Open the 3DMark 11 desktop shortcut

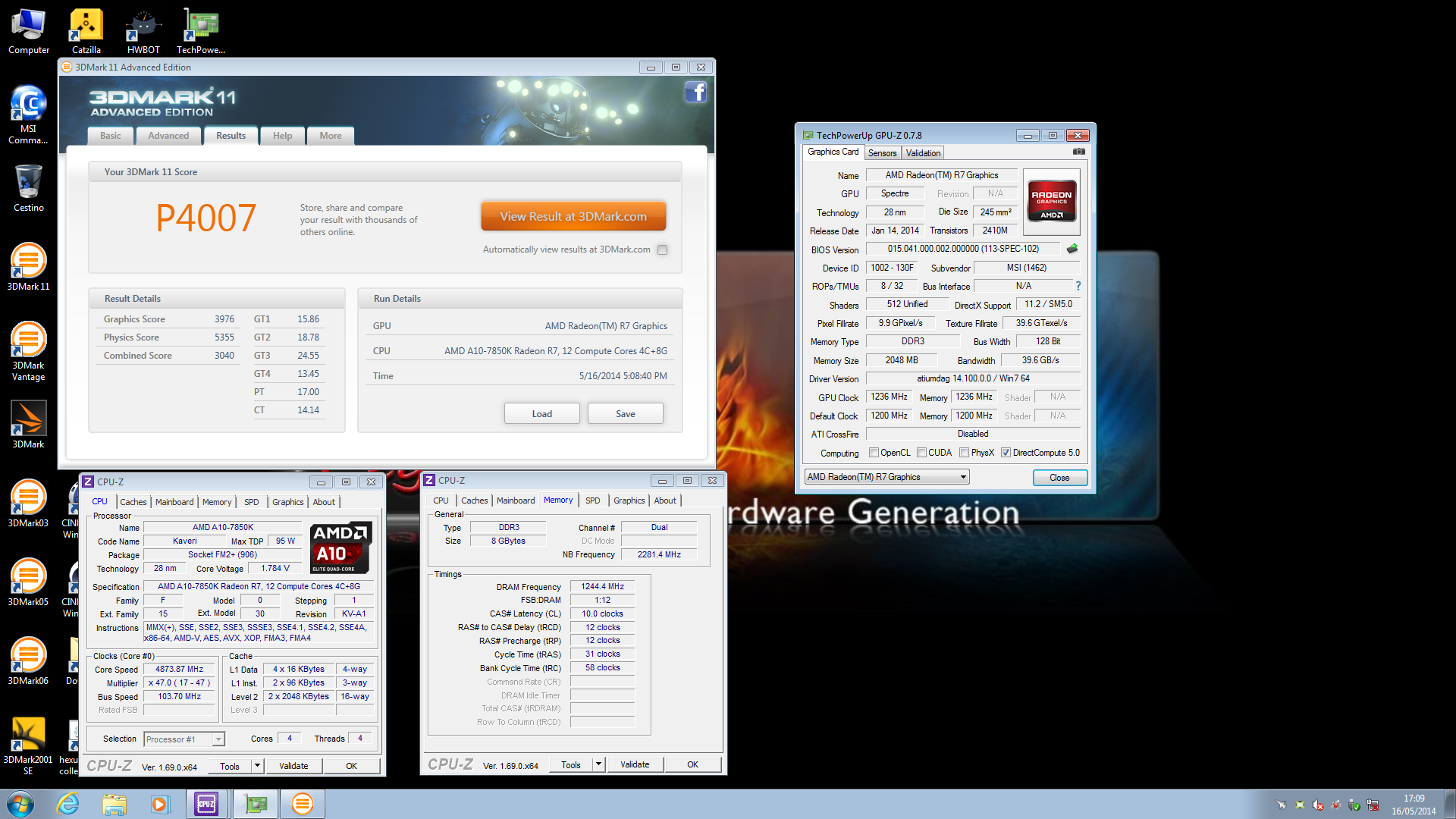pos(28,267)
